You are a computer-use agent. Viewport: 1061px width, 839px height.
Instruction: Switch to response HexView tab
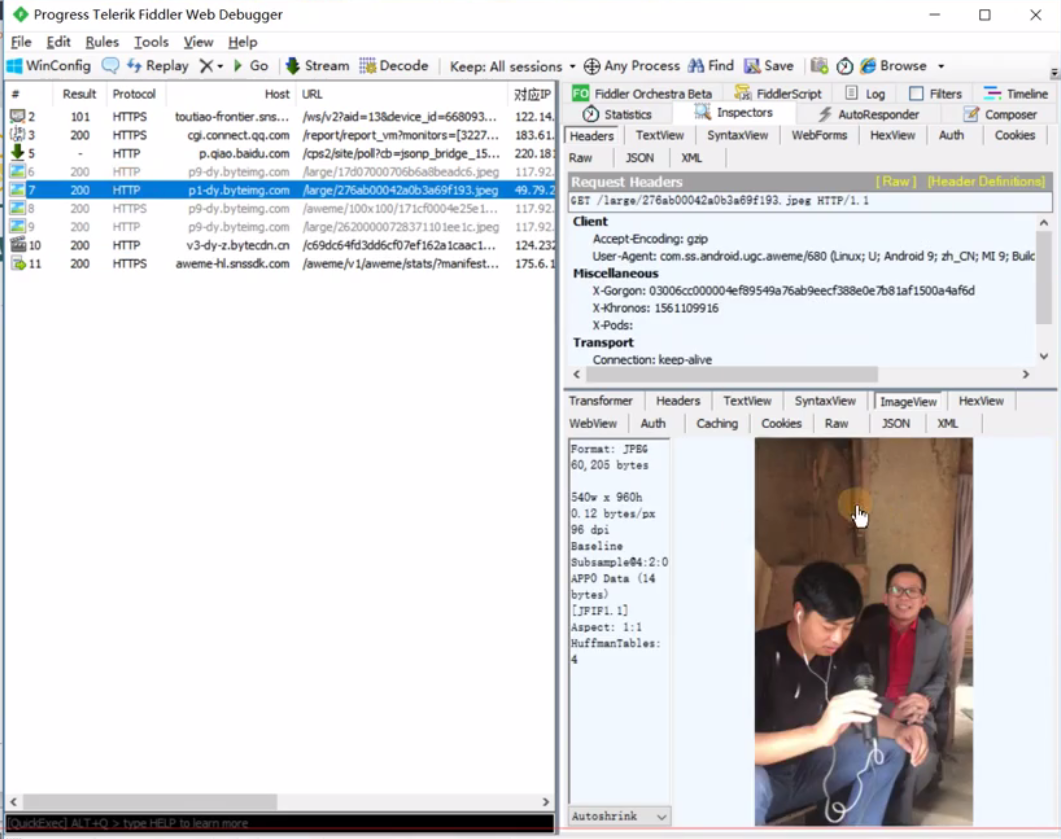(980, 401)
